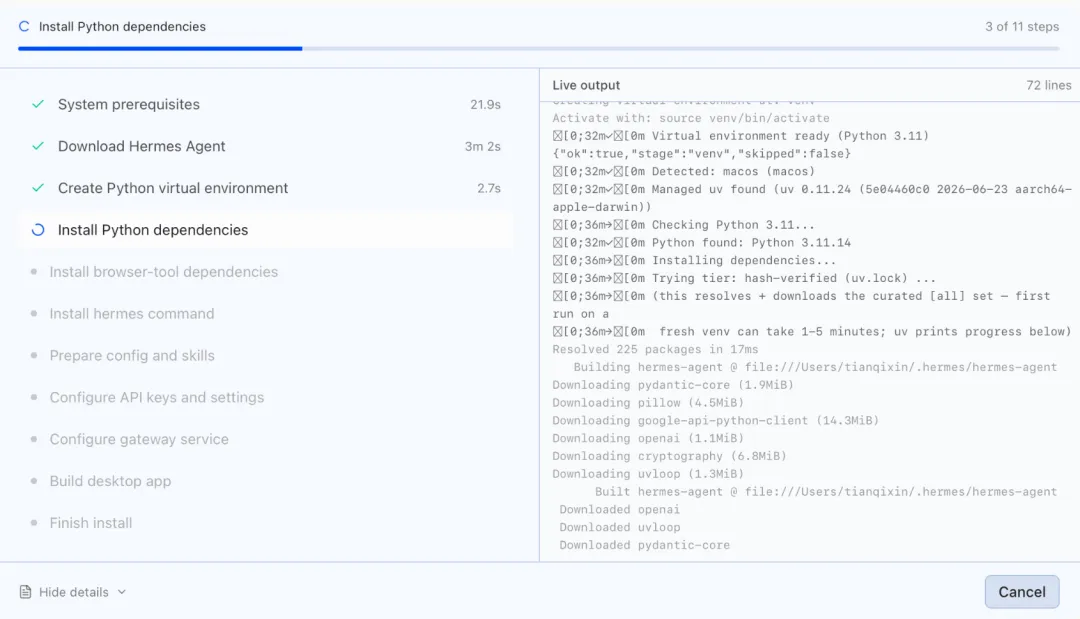Click the log line Downloaded pydantic-core
Screen dimensions: 1080x619
(x=645, y=545)
